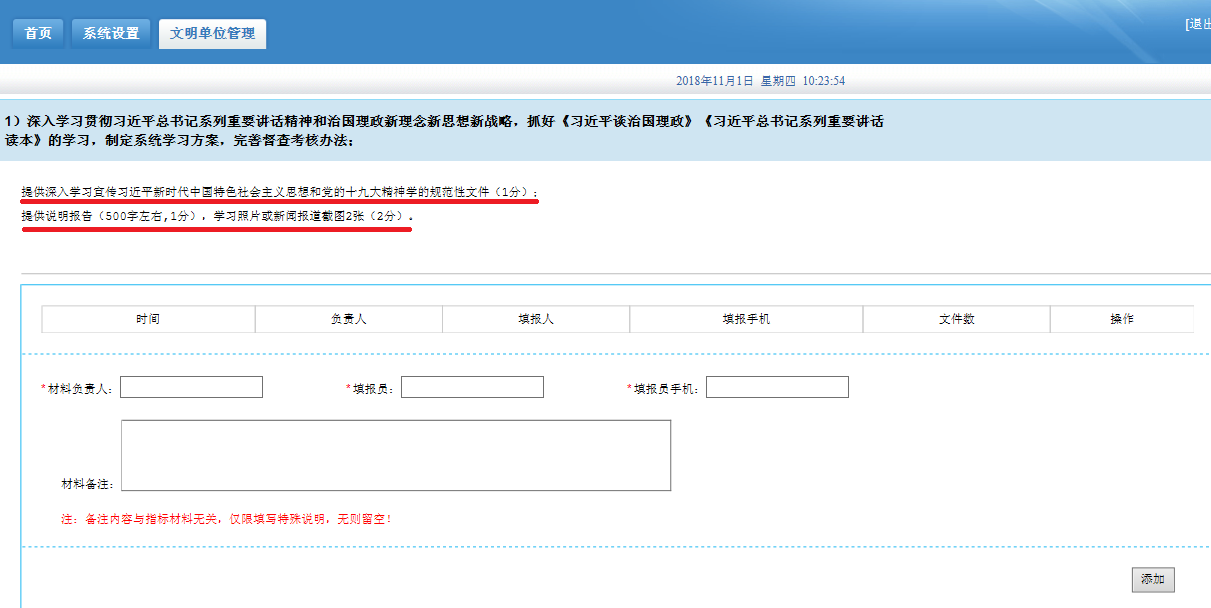
Task: Click the underlined 提供说明报告 requirement line
Action: click(215, 216)
